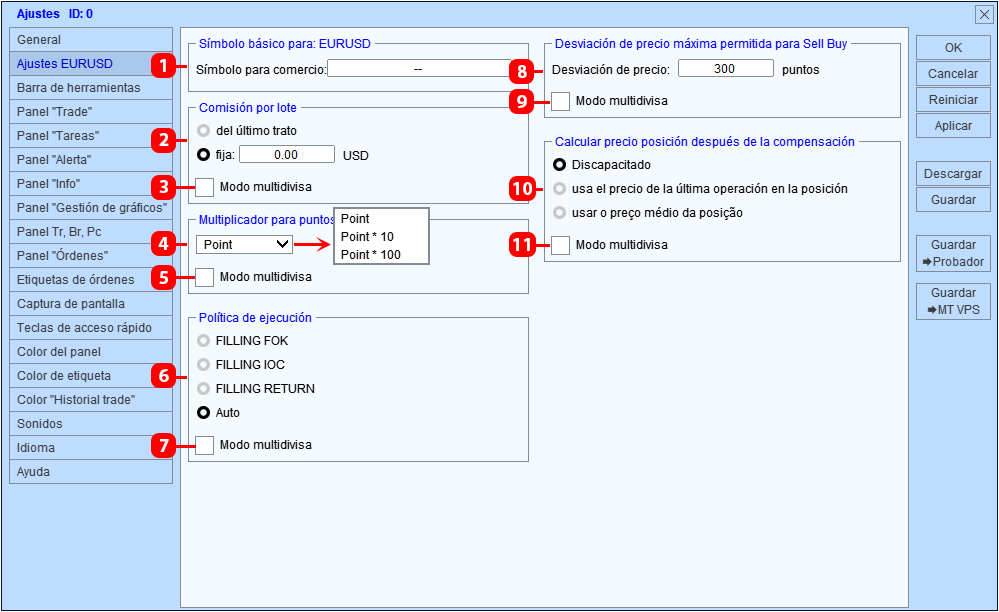Click Guardar Probador button
Viewport: 999px width, 612px height.
tap(953, 253)
